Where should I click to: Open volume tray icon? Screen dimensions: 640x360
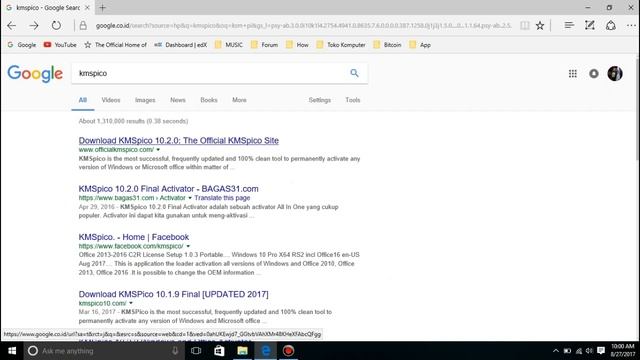pyautogui.click(x=589, y=351)
